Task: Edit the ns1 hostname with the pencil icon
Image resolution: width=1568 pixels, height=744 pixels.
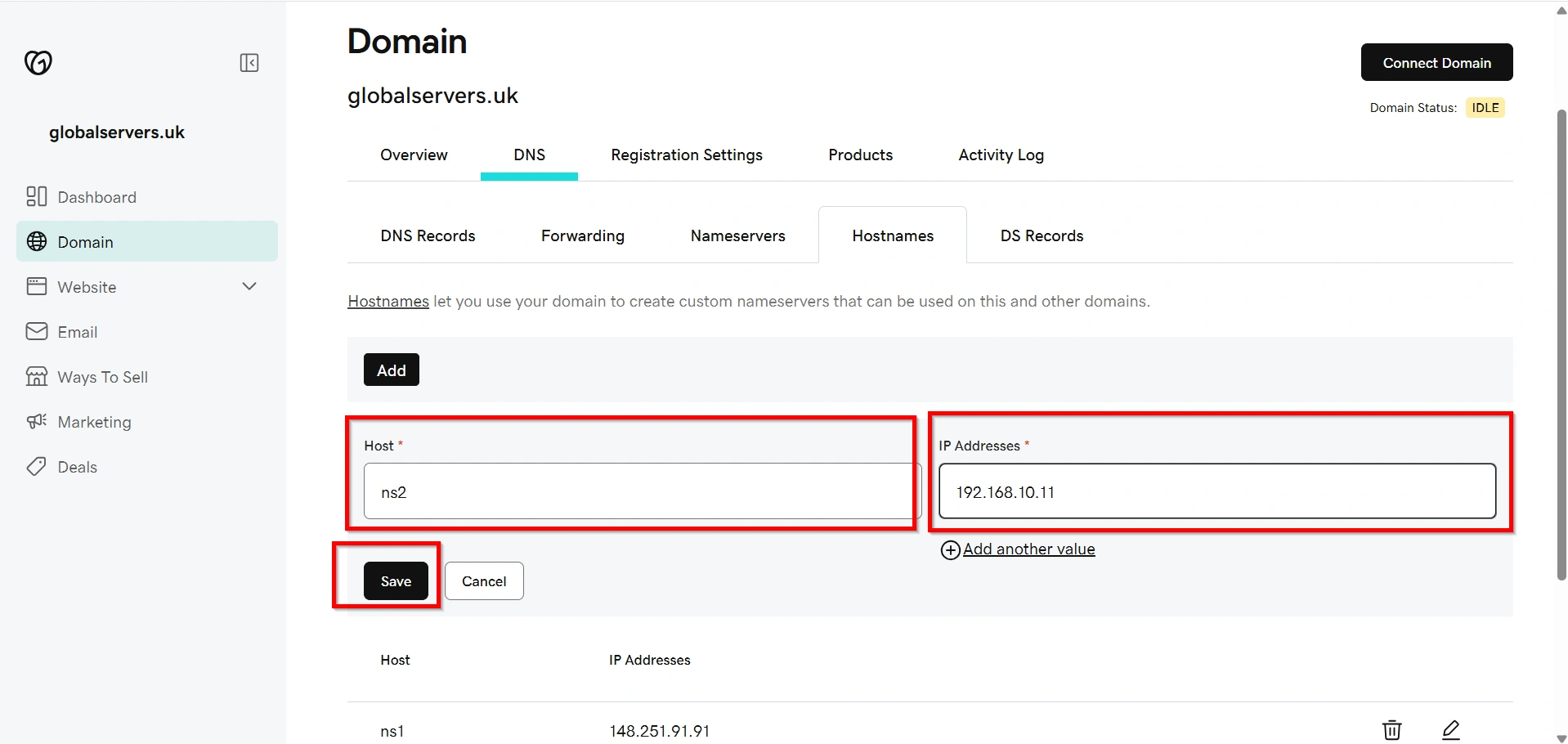Action: point(1451,729)
